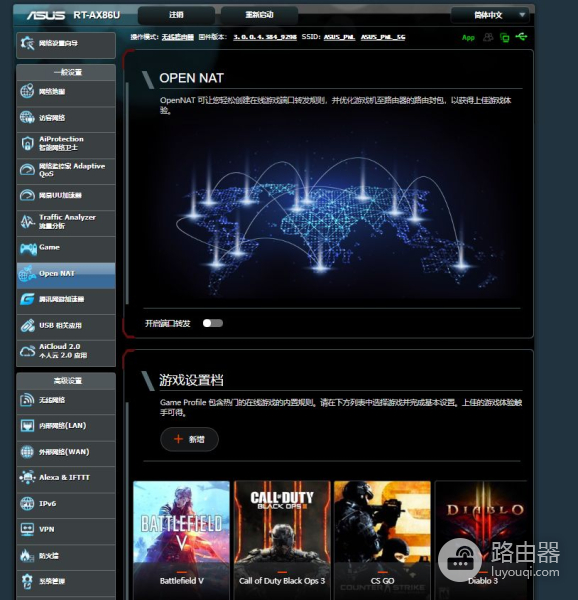Screen dimensions: 578x600
Task: Click the firmware version link
Action: [x=265, y=37]
